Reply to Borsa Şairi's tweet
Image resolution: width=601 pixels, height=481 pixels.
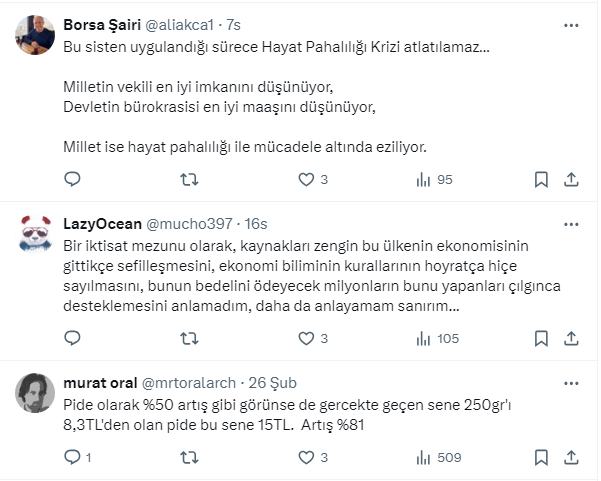tap(72, 180)
